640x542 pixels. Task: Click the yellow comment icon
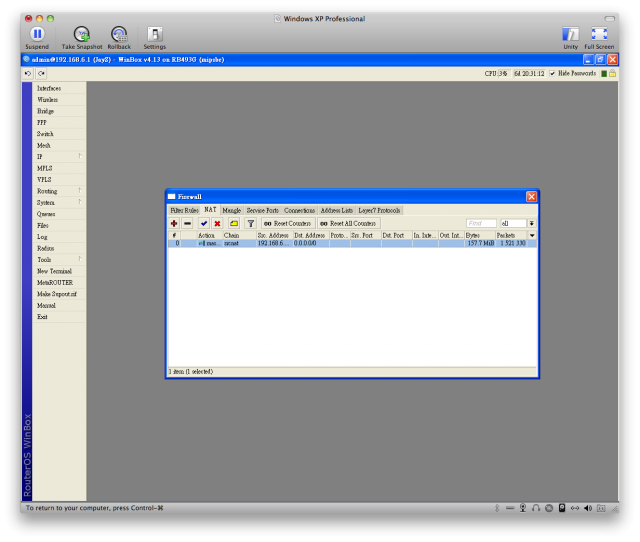234,223
